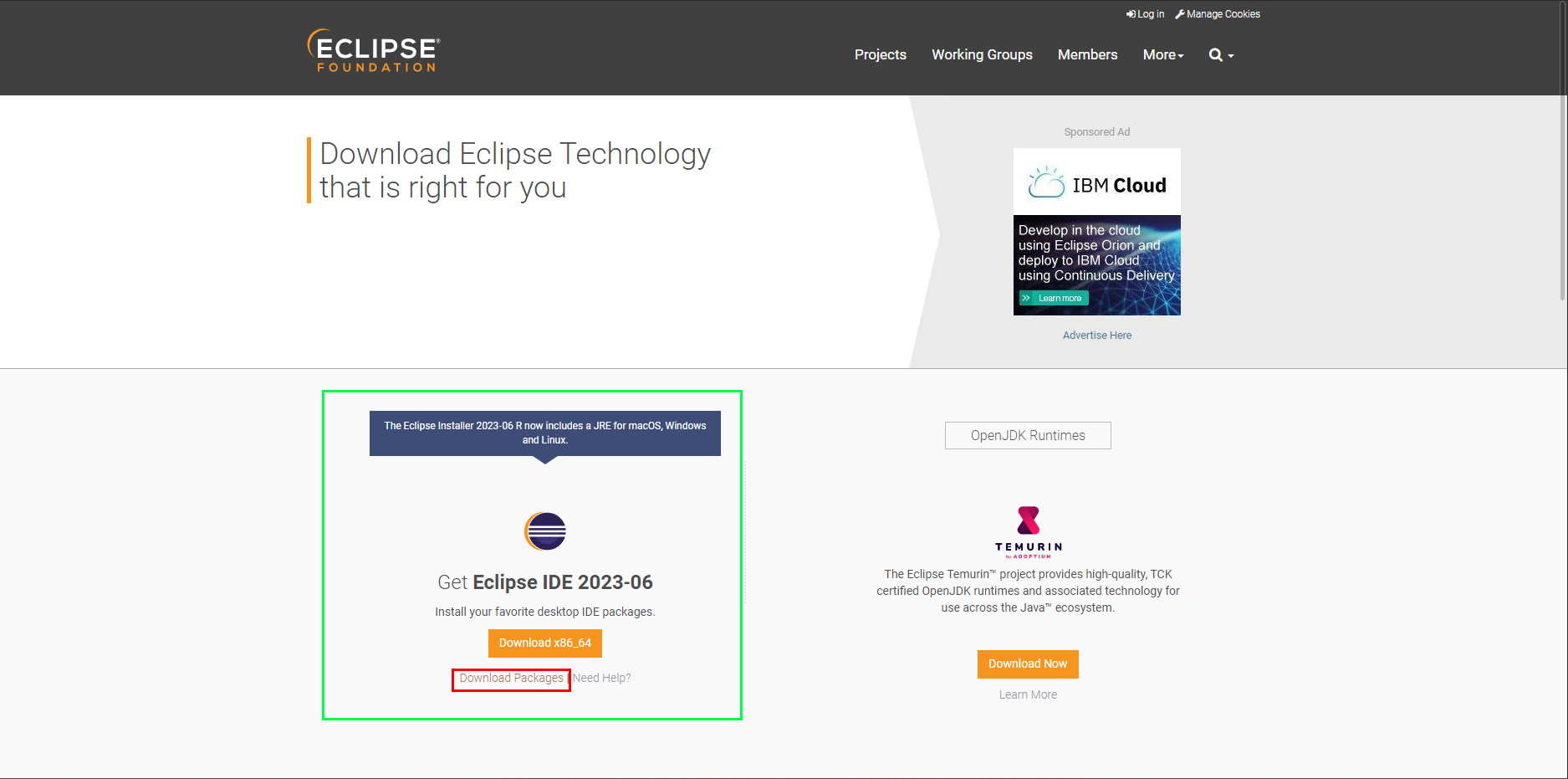This screenshot has width=1568, height=779.
Task: Go to Working Groups
Action: [983, 55]
